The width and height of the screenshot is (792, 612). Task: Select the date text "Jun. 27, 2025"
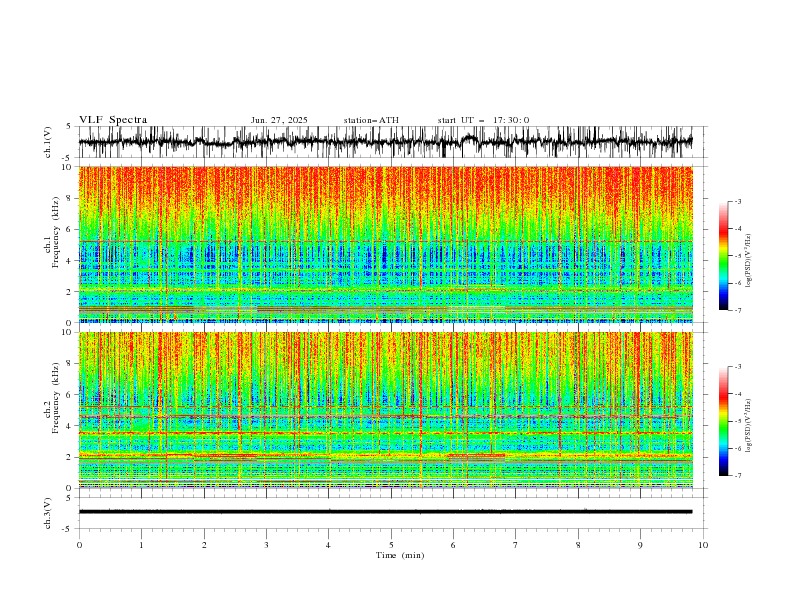[x=279, y=120]
